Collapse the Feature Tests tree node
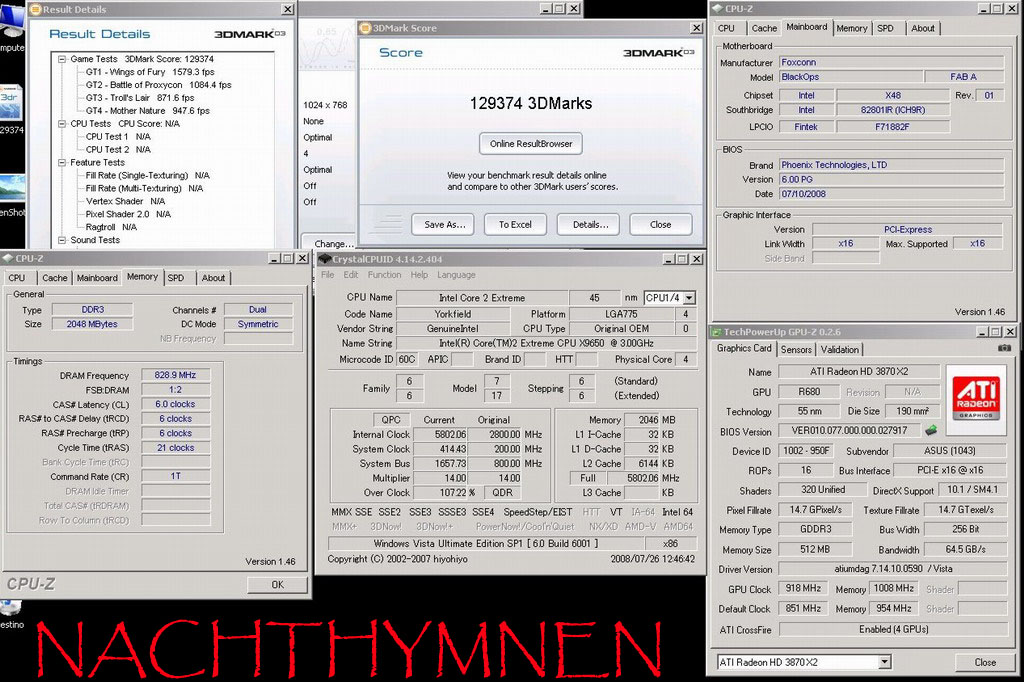The height and width of the screenshot is (682, 1024). tap(62, 162)
